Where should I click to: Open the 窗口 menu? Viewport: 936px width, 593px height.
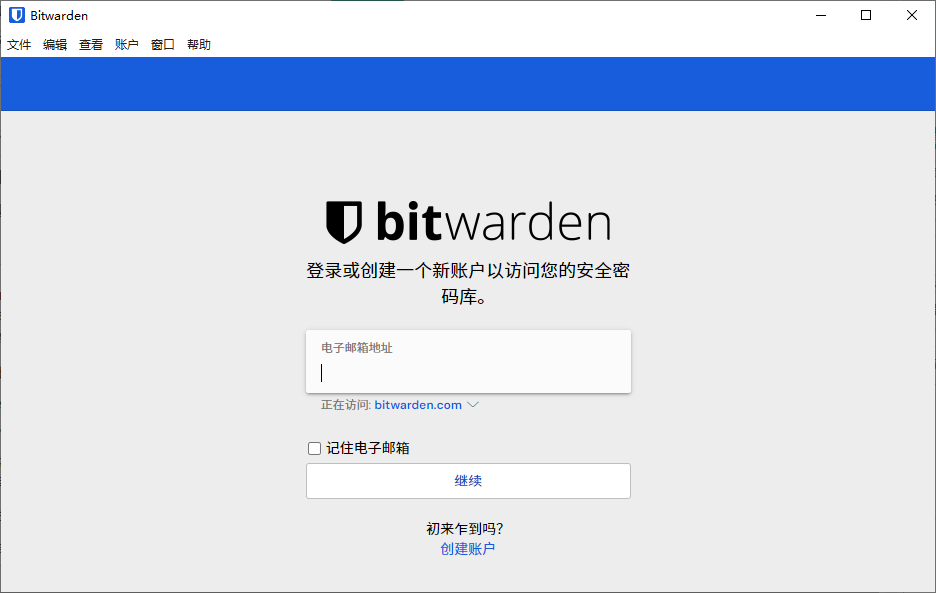pyautogui.click(x=162, y=45)
